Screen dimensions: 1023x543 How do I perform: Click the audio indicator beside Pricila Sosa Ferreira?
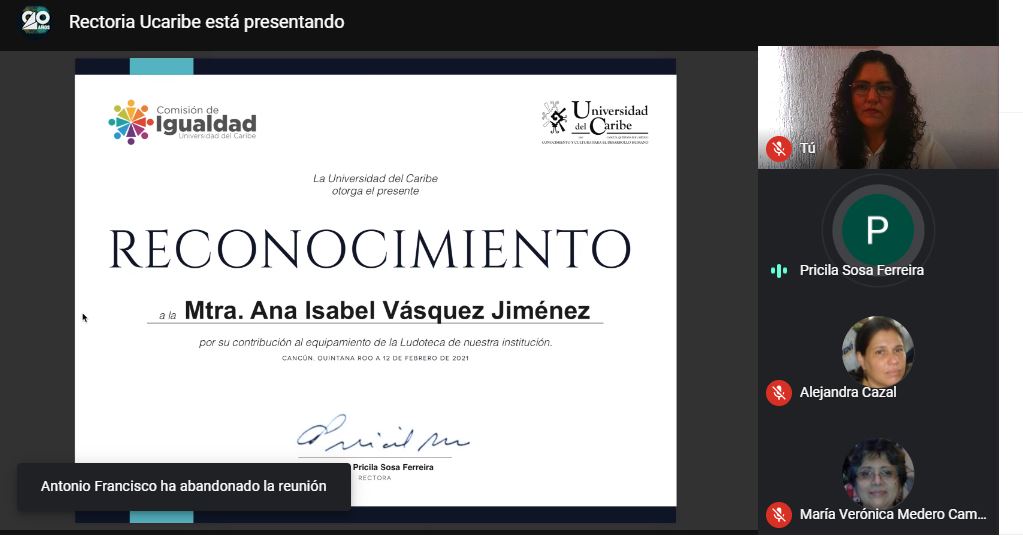click(x=779, y=271)
